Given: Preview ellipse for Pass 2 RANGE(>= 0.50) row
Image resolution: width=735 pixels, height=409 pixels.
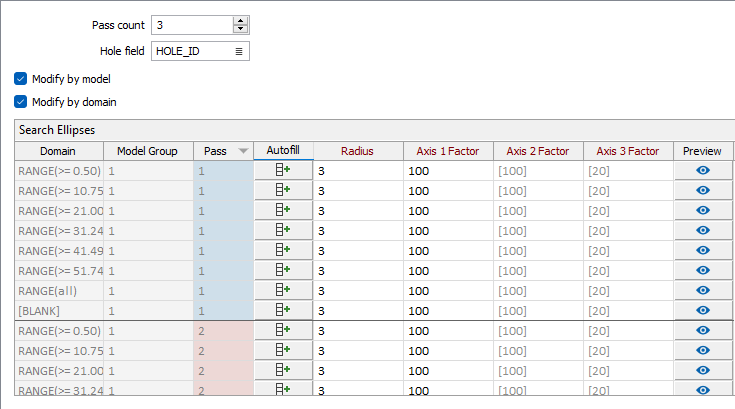Looking at the screenshot, I should click(x=703, y=330).
